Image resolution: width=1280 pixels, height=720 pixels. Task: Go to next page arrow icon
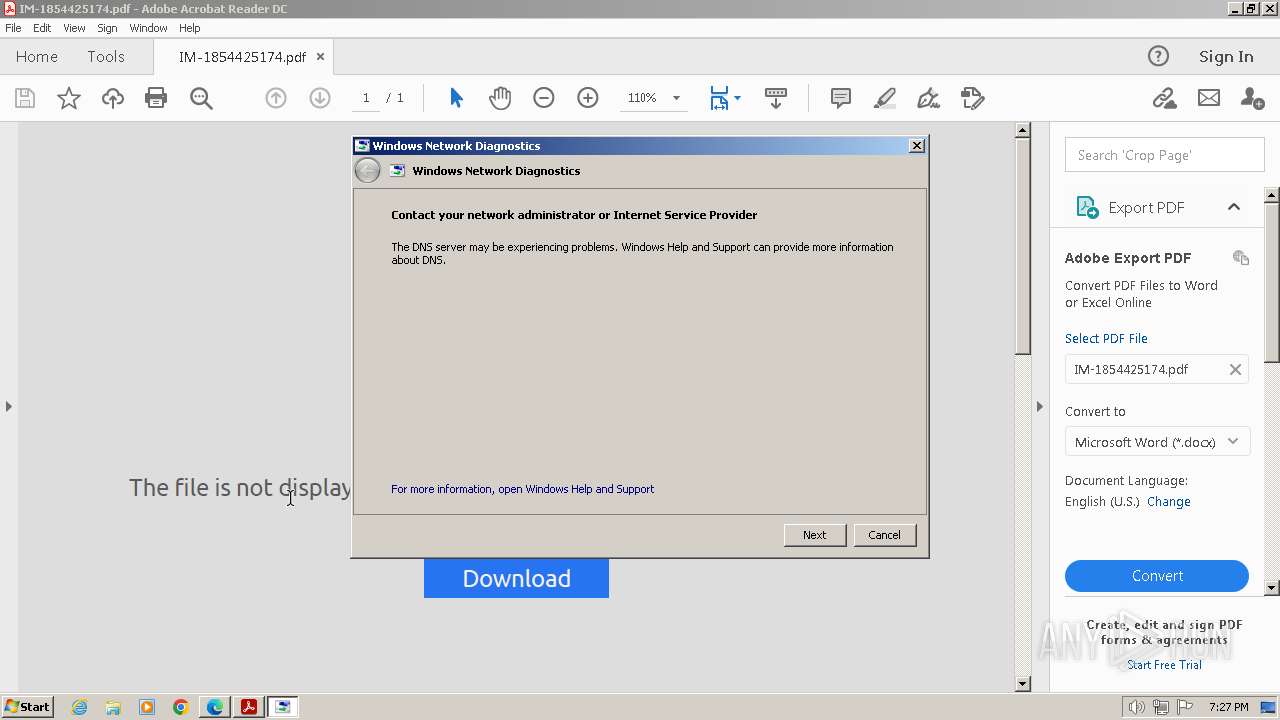320,98
